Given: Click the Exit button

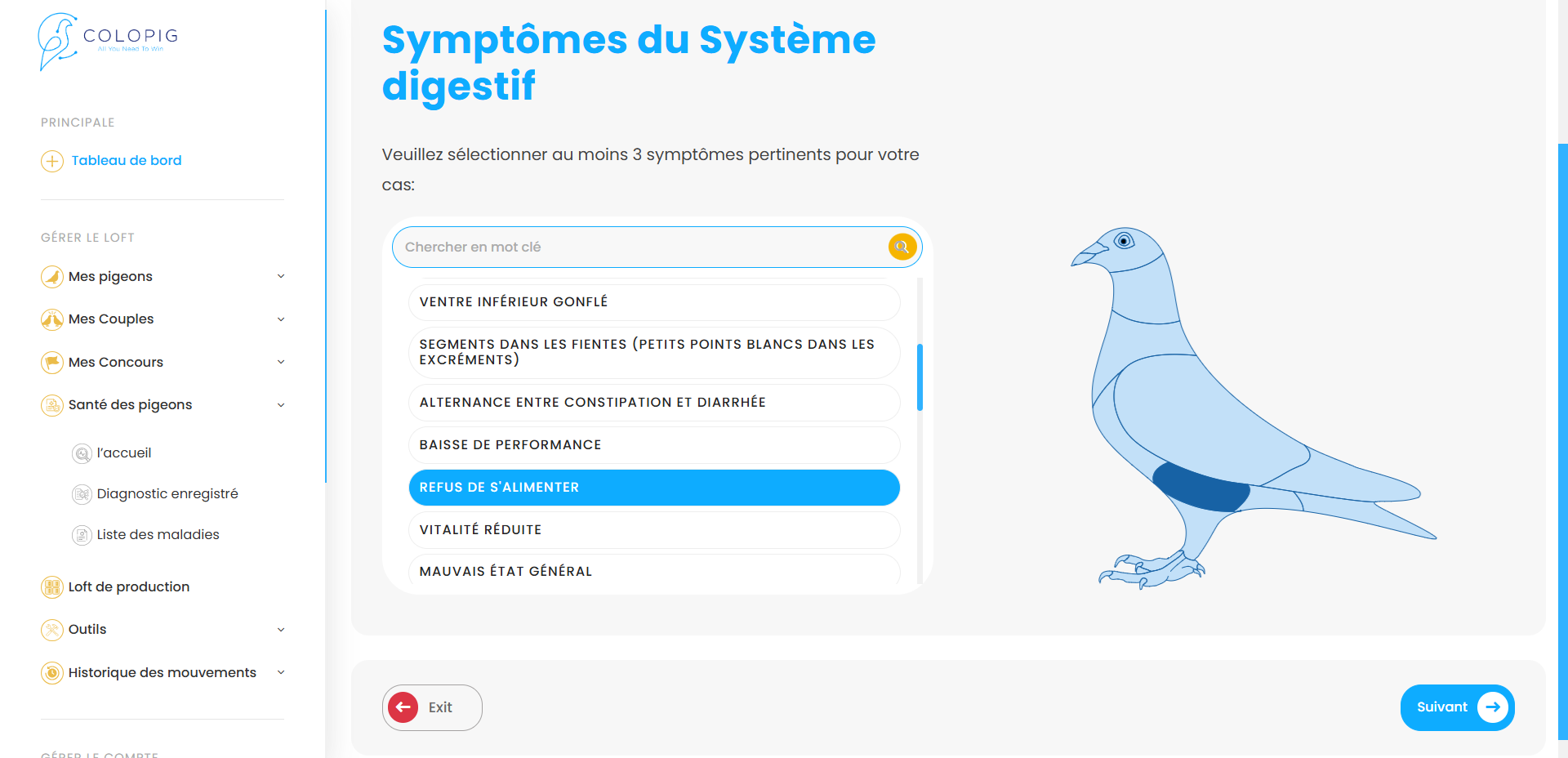Looking at the screenshot, I should pos(432,707).
